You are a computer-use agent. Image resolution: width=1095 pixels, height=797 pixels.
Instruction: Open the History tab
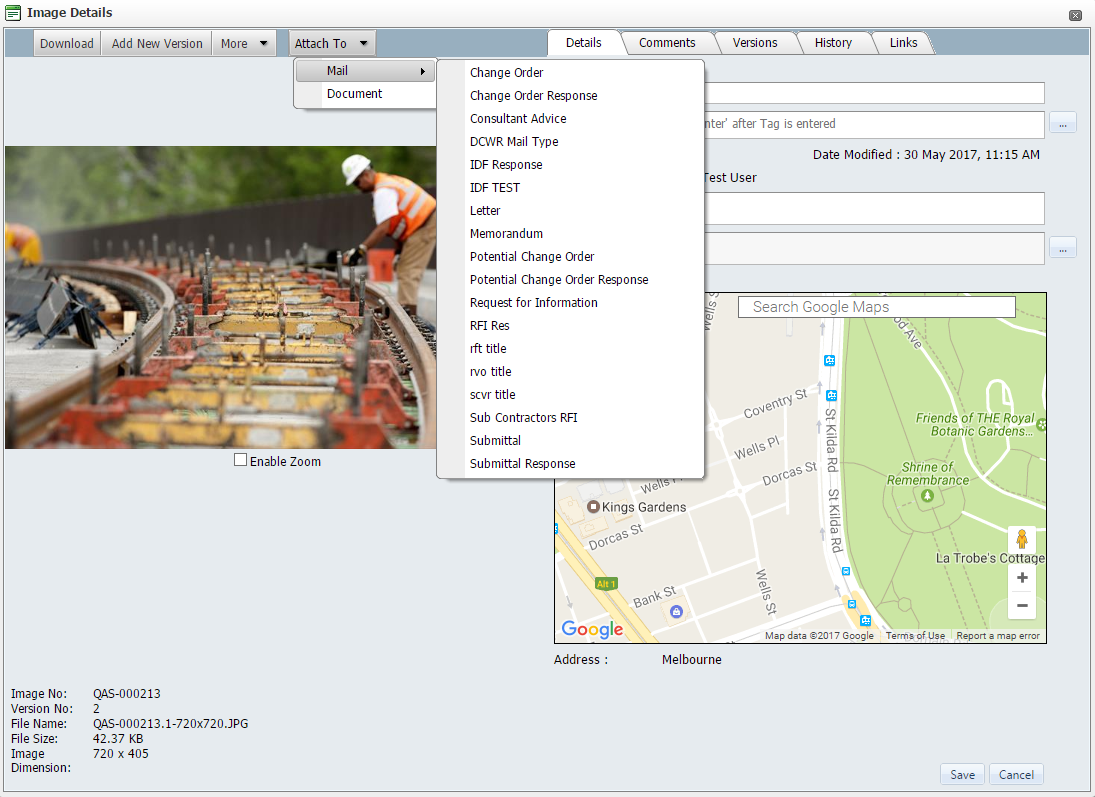(x=833, y=43)
